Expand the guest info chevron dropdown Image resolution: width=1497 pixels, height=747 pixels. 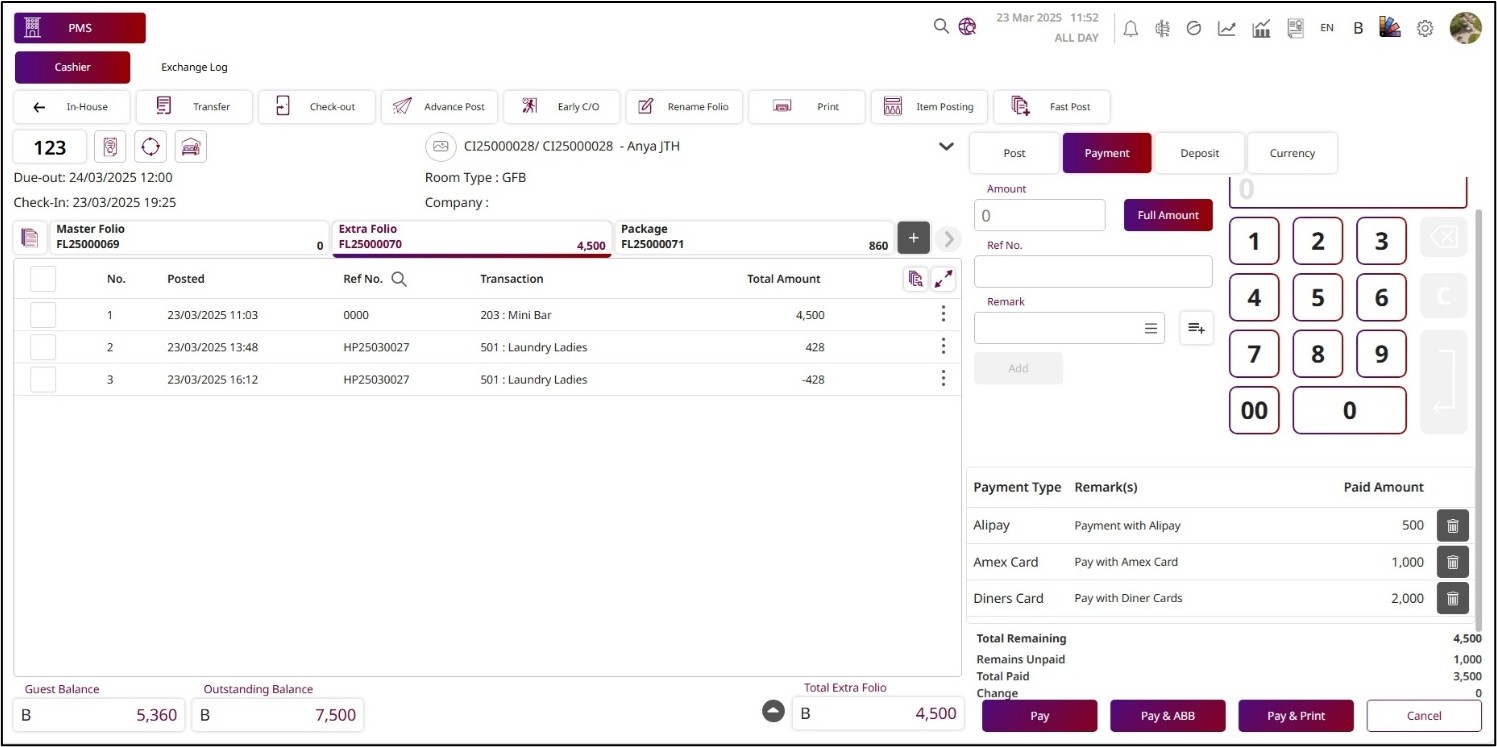(x=946, y=147)
